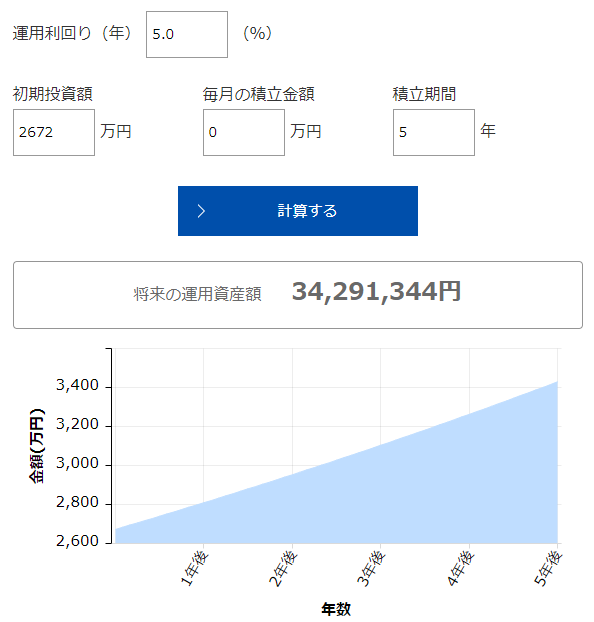Click the 将来の運用資産額 label
This screenshot has width=594, height=622.
click(x=198, y=294)
